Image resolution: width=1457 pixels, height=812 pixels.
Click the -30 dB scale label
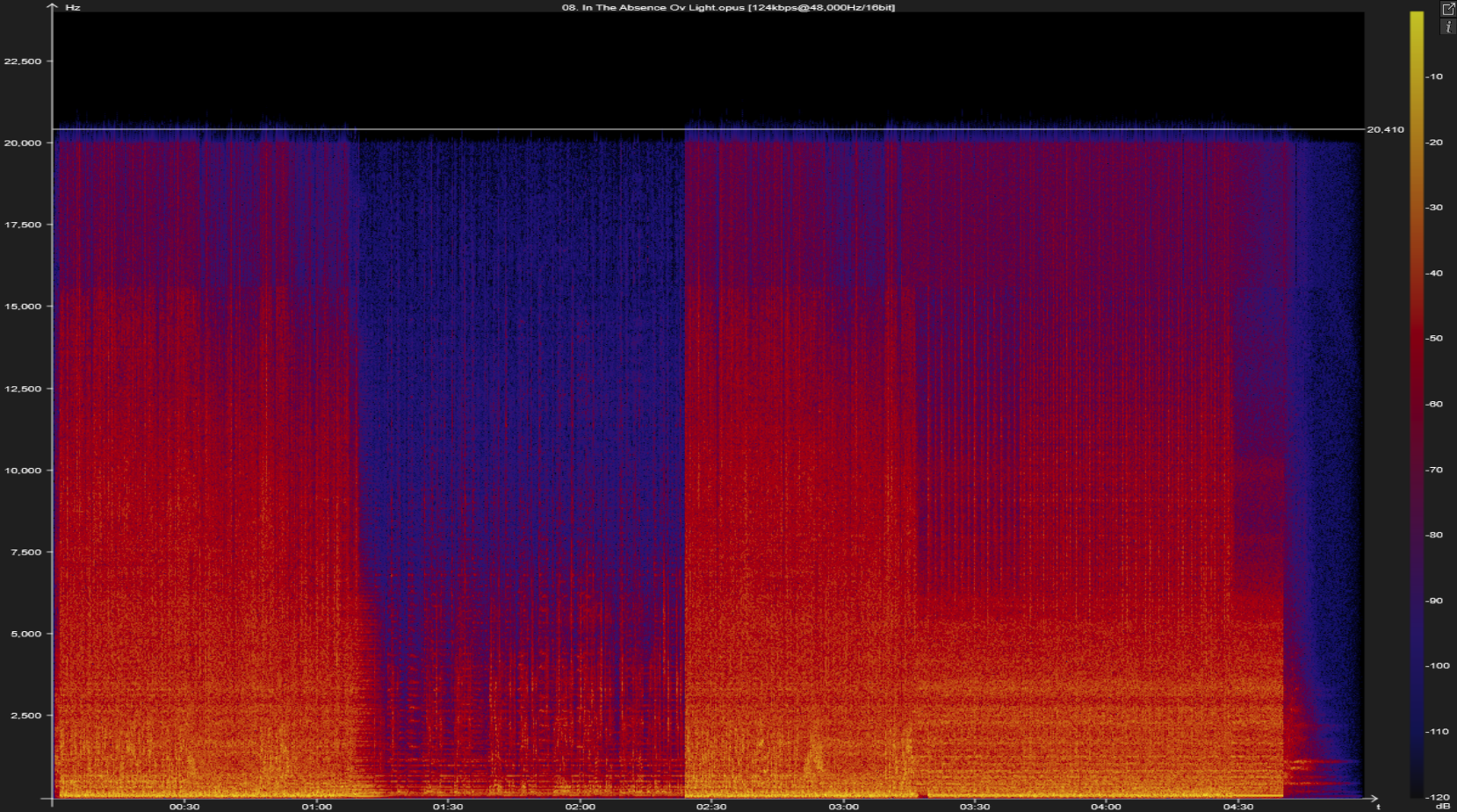(x=1434, y=208)
